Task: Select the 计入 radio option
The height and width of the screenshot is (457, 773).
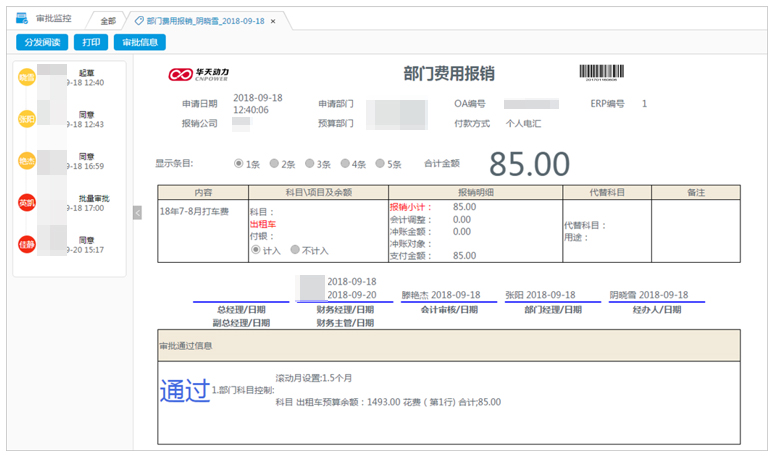Action: tap(256, 249)
